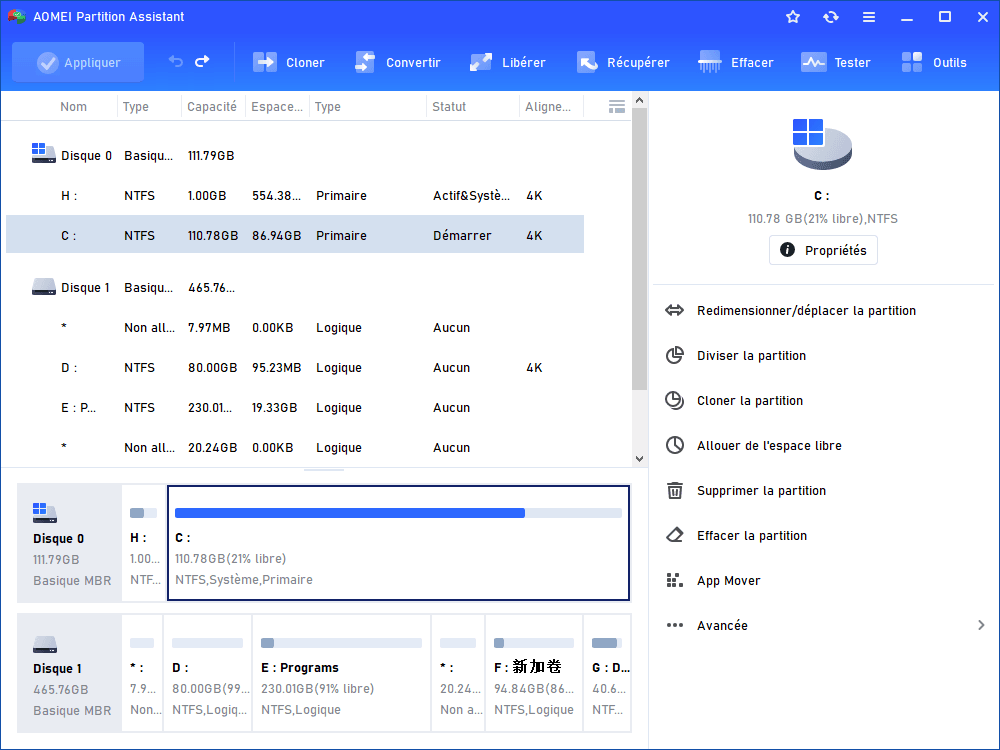Select the H: partition row
Screen dimensions: 1000x750
coord(295,196)
